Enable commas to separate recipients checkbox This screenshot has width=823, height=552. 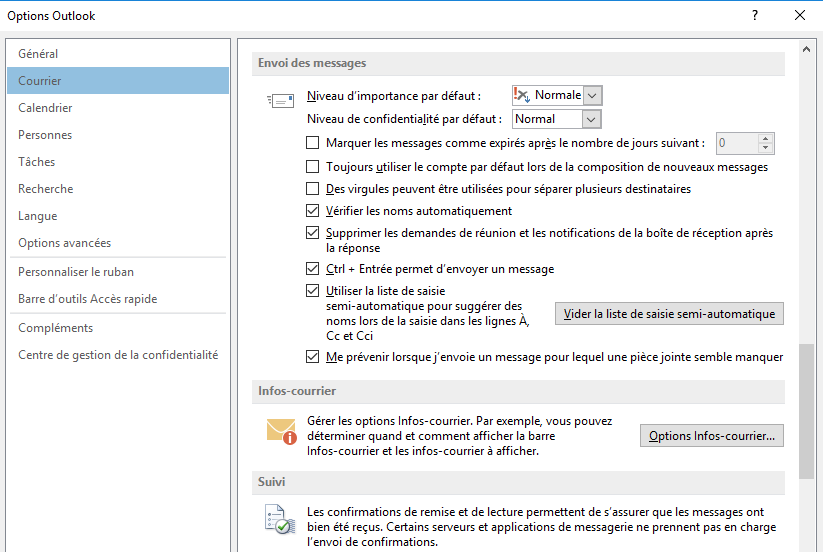pyautogui.click(x=312, y=188)
